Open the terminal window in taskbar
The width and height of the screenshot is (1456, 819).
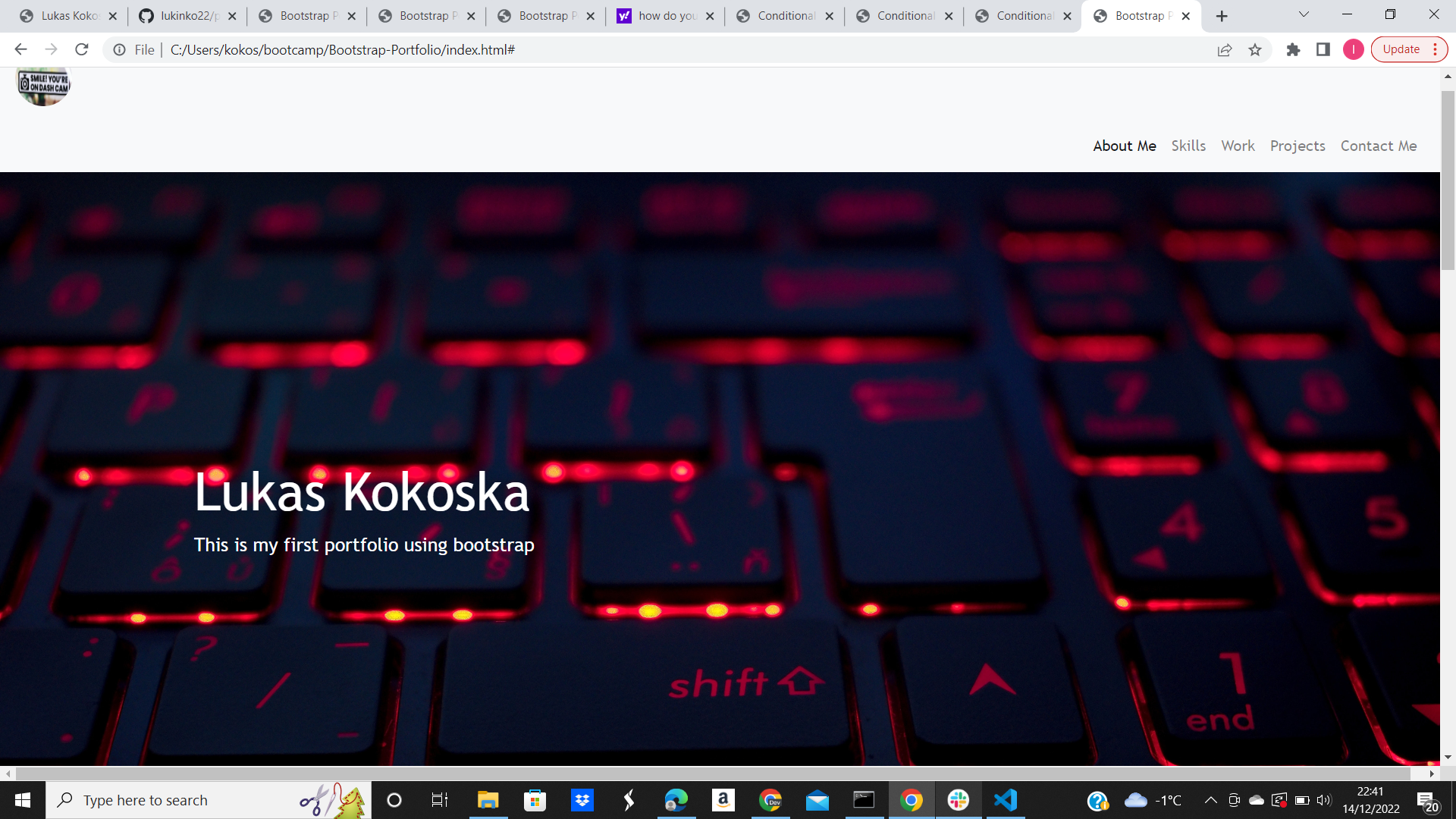click(864, 800)
